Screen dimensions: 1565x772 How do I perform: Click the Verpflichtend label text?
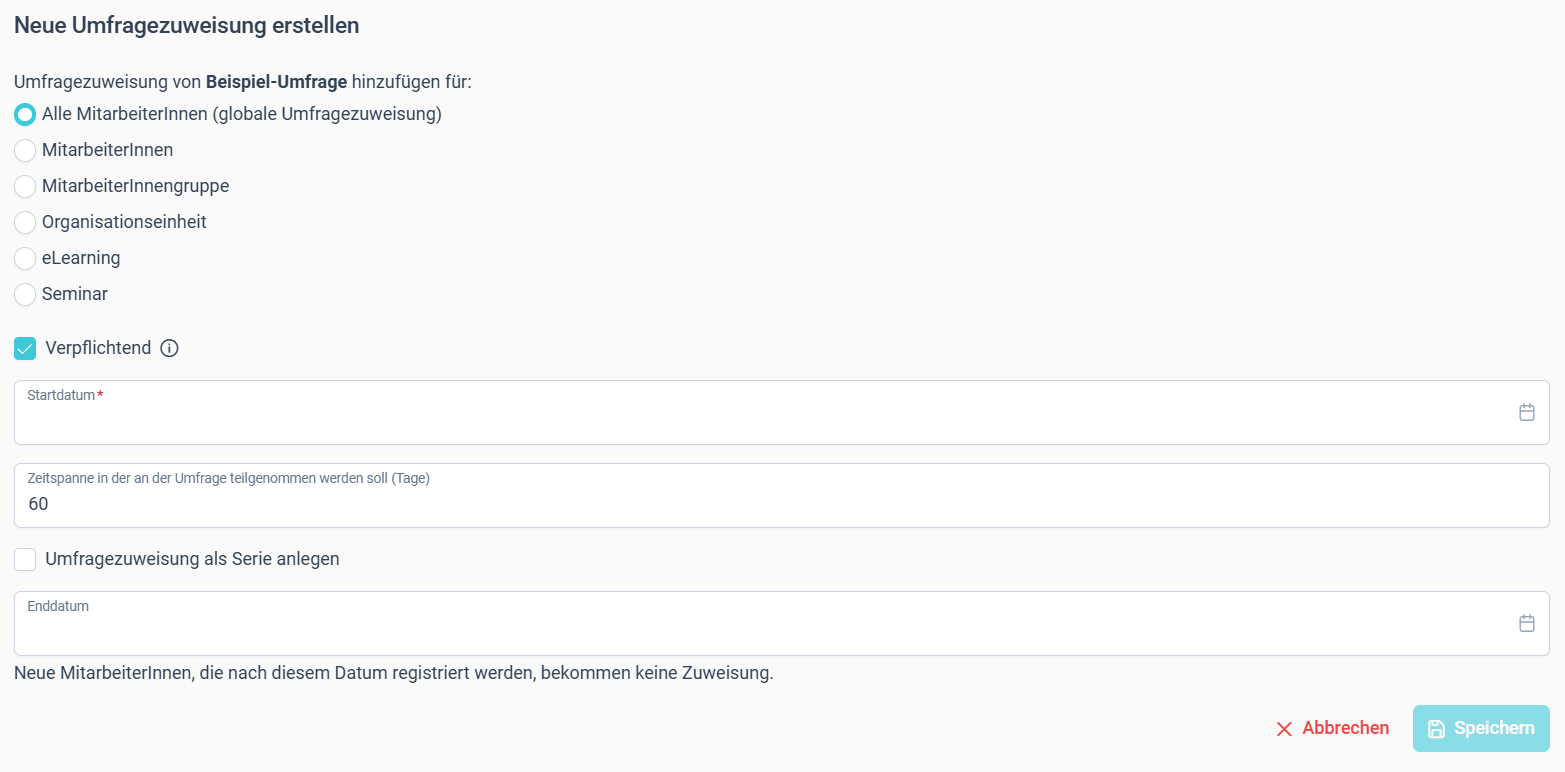coord(98,348)
